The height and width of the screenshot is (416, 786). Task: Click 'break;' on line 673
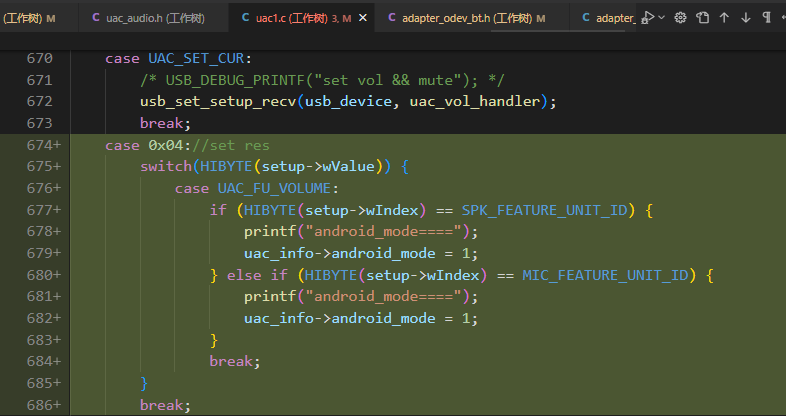pos(165,123)
